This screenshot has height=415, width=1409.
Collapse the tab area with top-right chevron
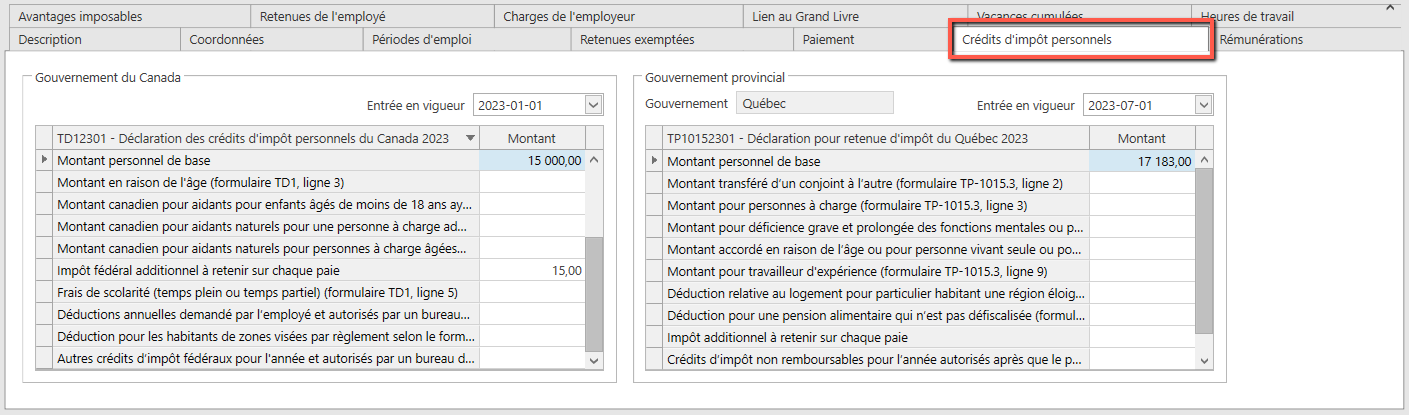coord(1389,8)
